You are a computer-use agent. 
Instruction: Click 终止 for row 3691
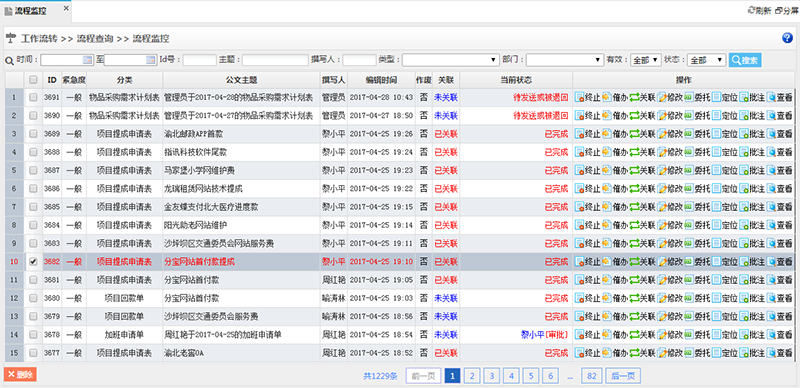pos(588,98)
